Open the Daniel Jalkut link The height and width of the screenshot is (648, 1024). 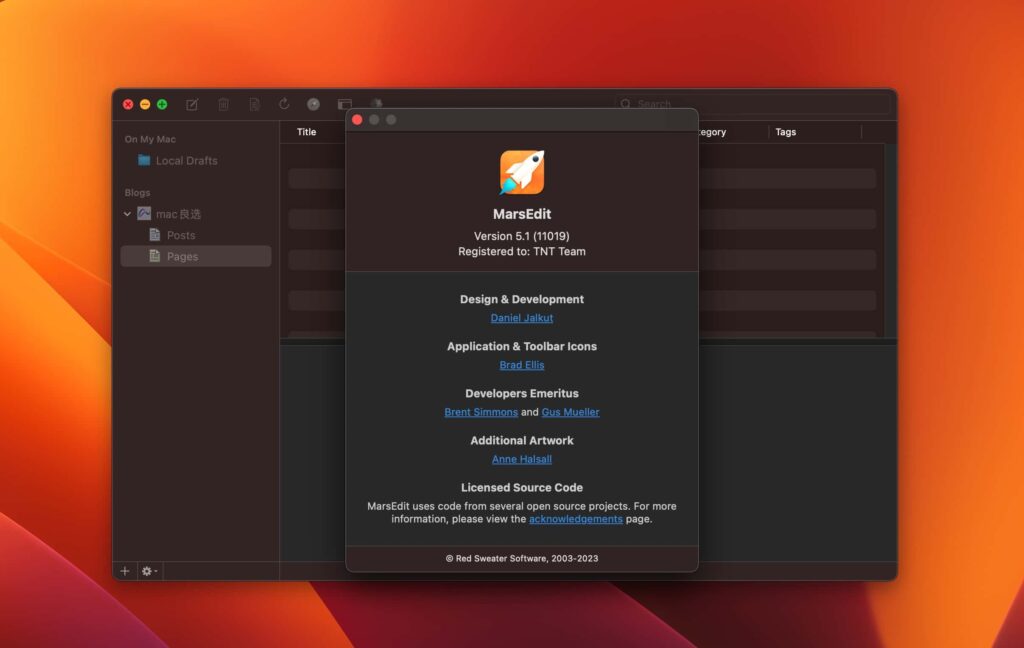pyautogui.click(x=521, y=317)
